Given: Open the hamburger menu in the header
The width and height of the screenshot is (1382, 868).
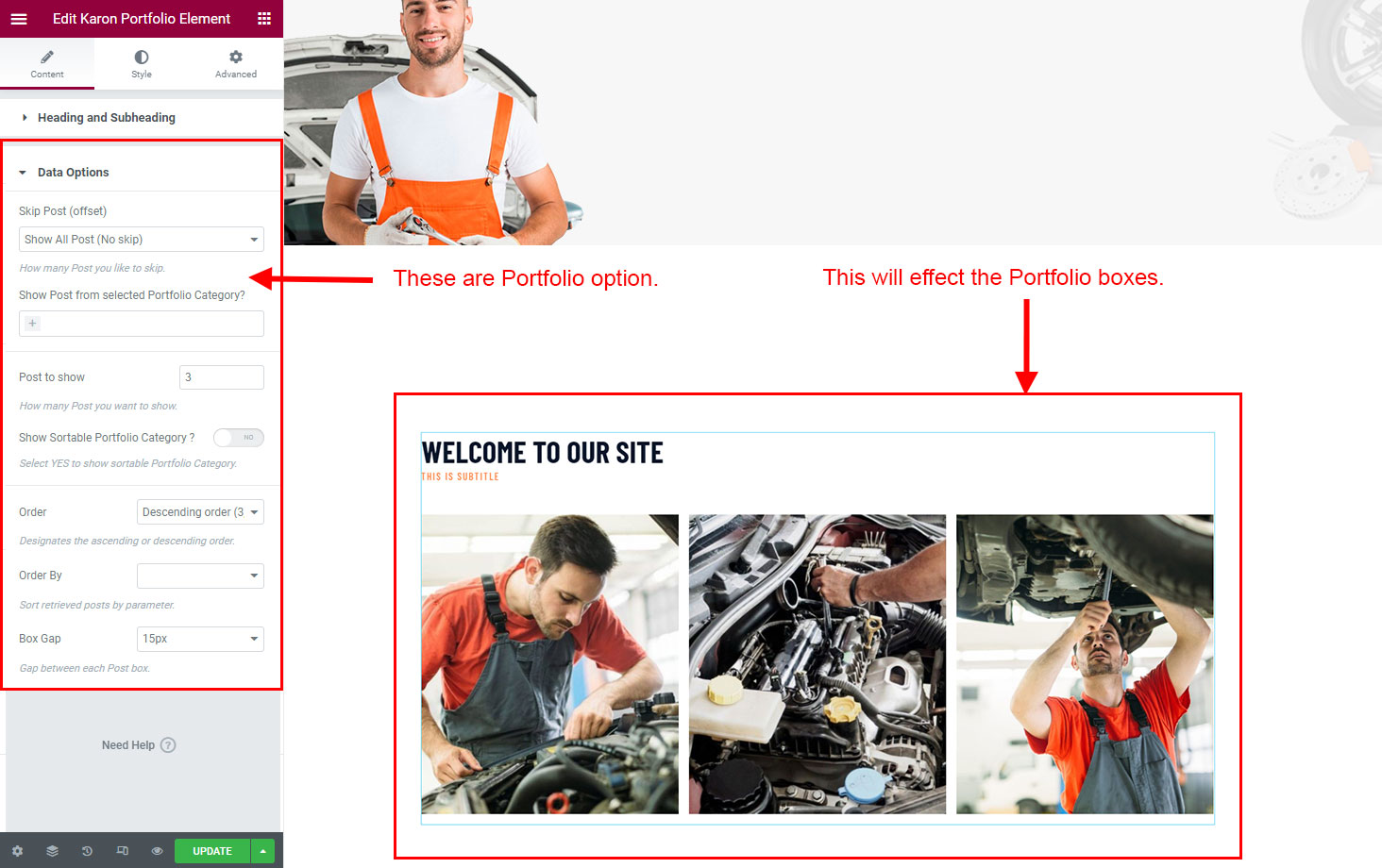Looking at the screenshot, I should point(19,19).
